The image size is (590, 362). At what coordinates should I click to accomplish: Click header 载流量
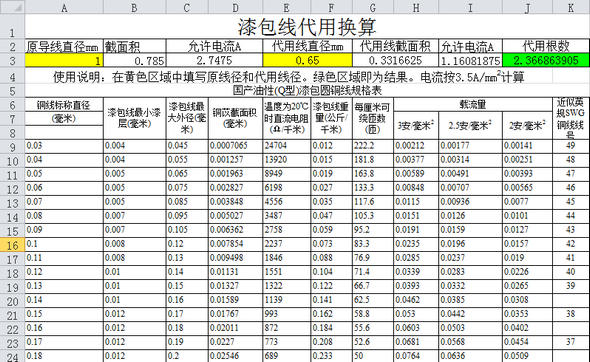473,104
